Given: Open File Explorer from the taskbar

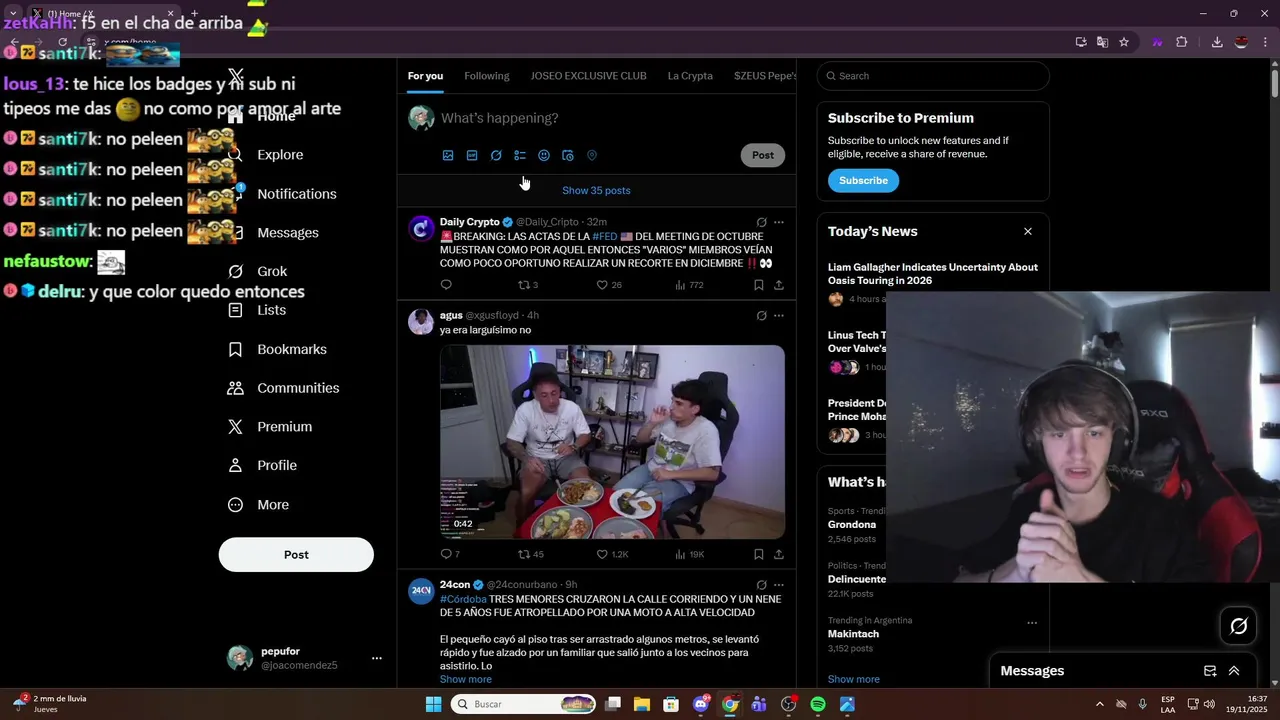Looking at the screenshot, I should (x=642, y=704).
